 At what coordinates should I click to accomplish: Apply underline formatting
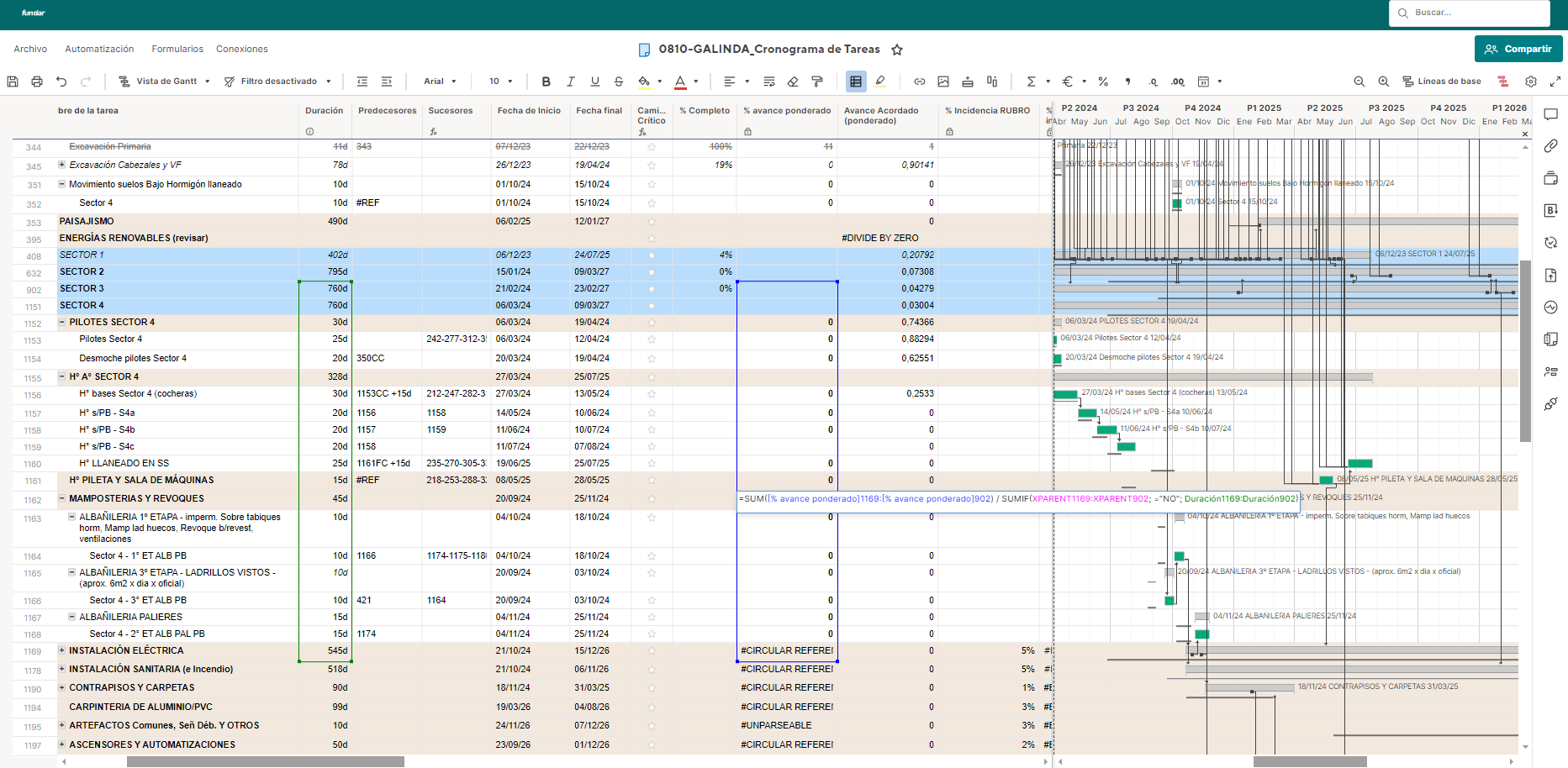coord(595,82)
